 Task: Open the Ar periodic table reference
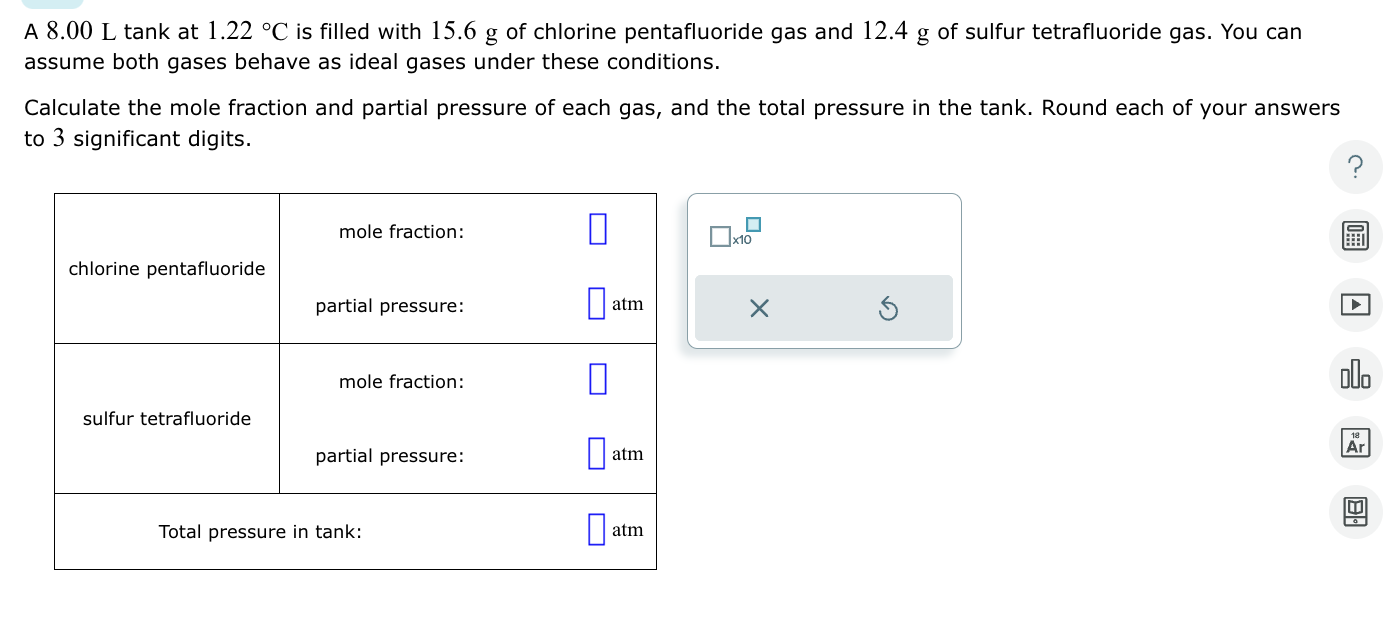(1355, 443)
